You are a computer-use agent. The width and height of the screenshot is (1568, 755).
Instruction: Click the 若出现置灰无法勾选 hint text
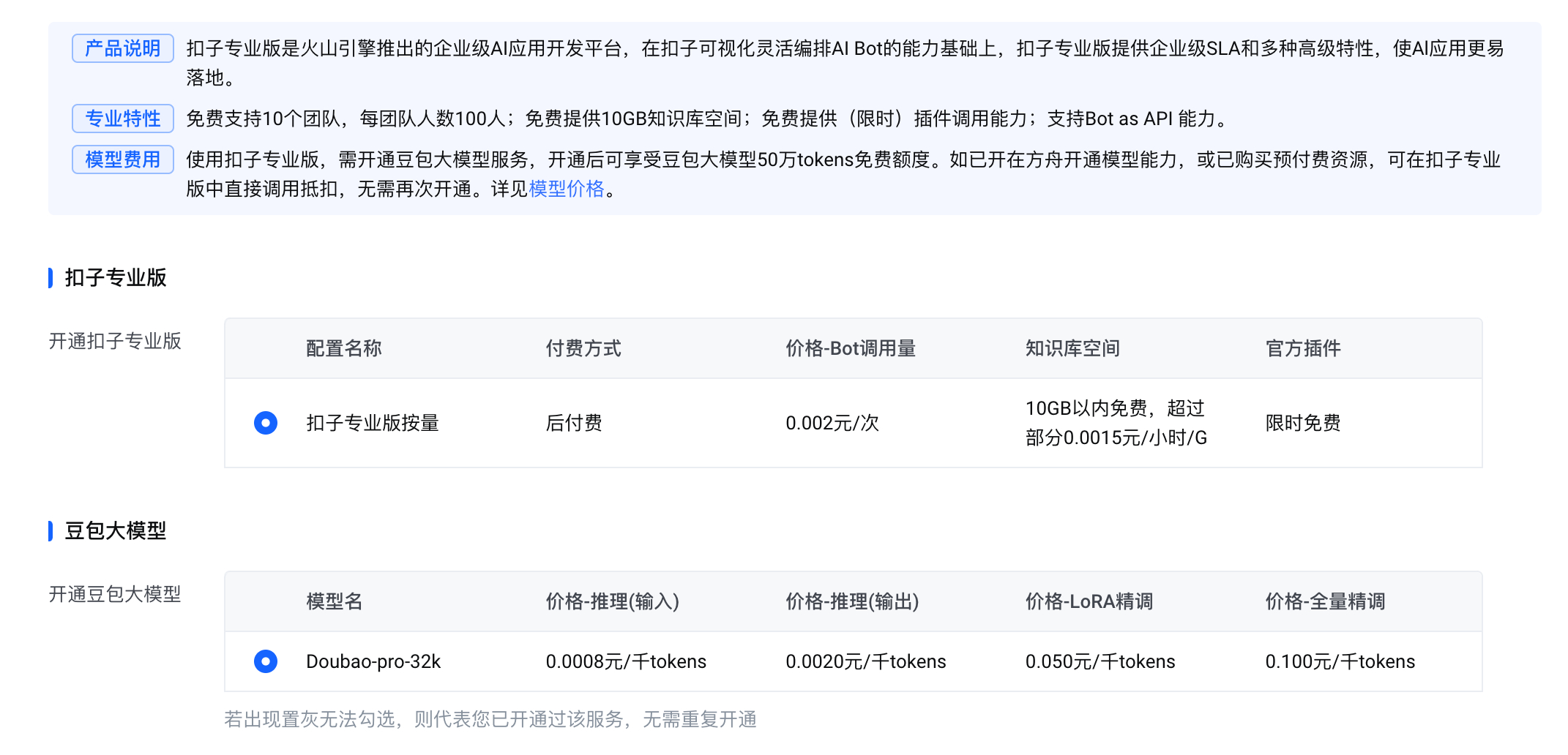(490, 720)
